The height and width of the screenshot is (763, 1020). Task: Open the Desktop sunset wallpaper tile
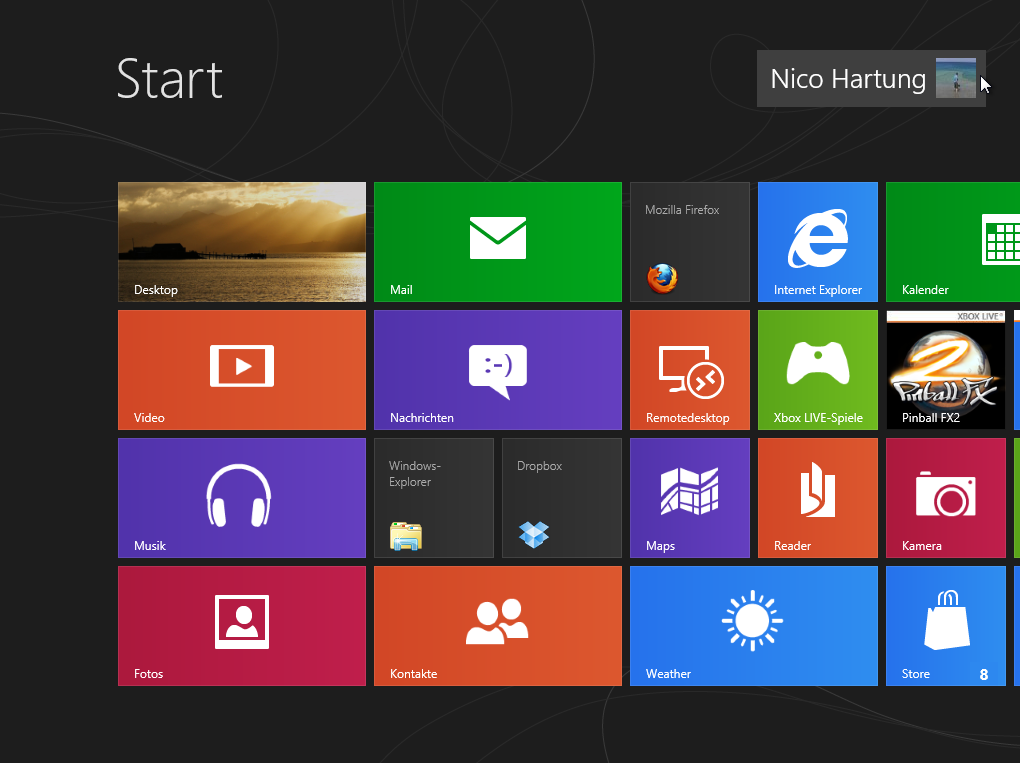click(x=242, y=242)
